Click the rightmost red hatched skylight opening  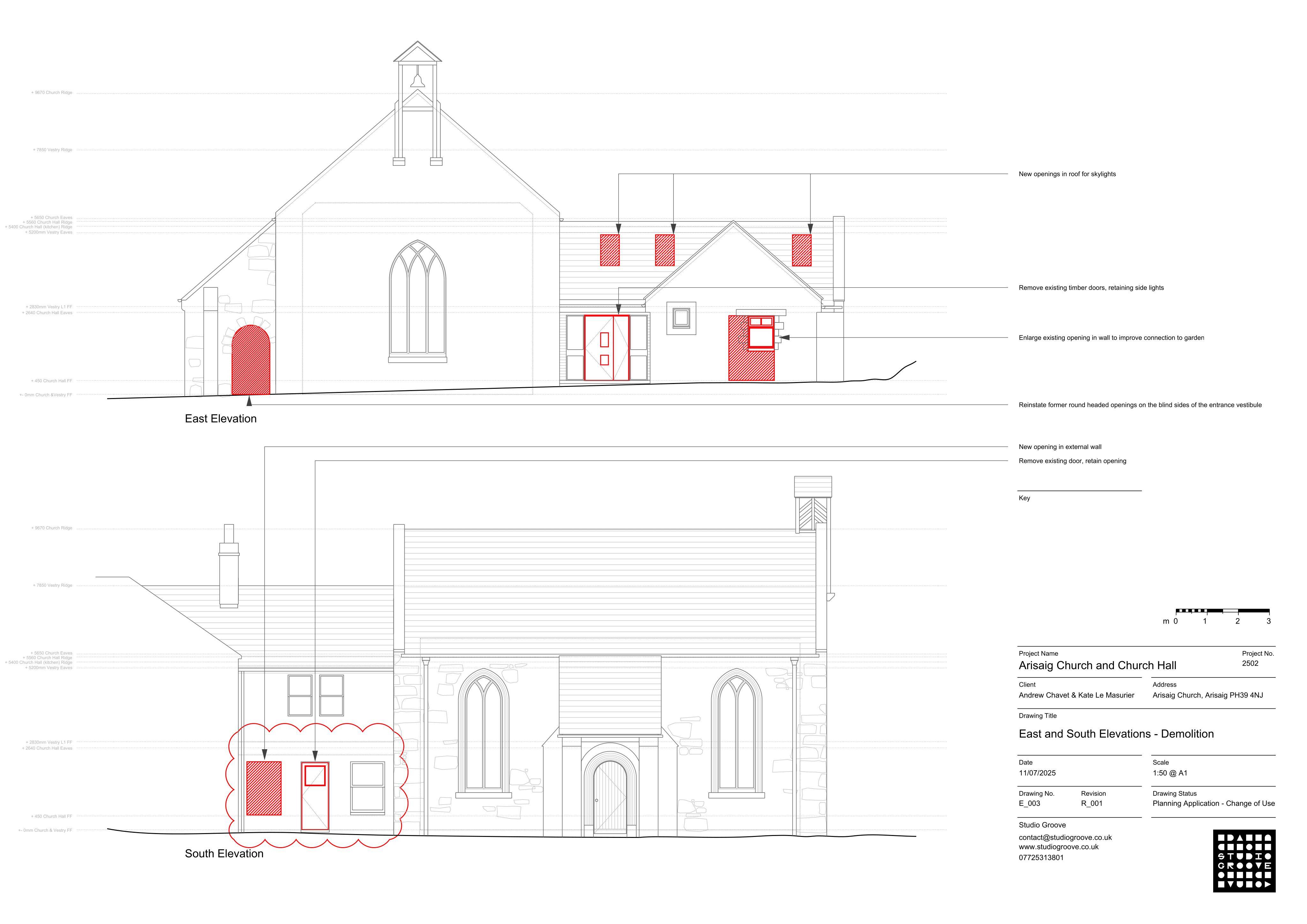point(802,250)
